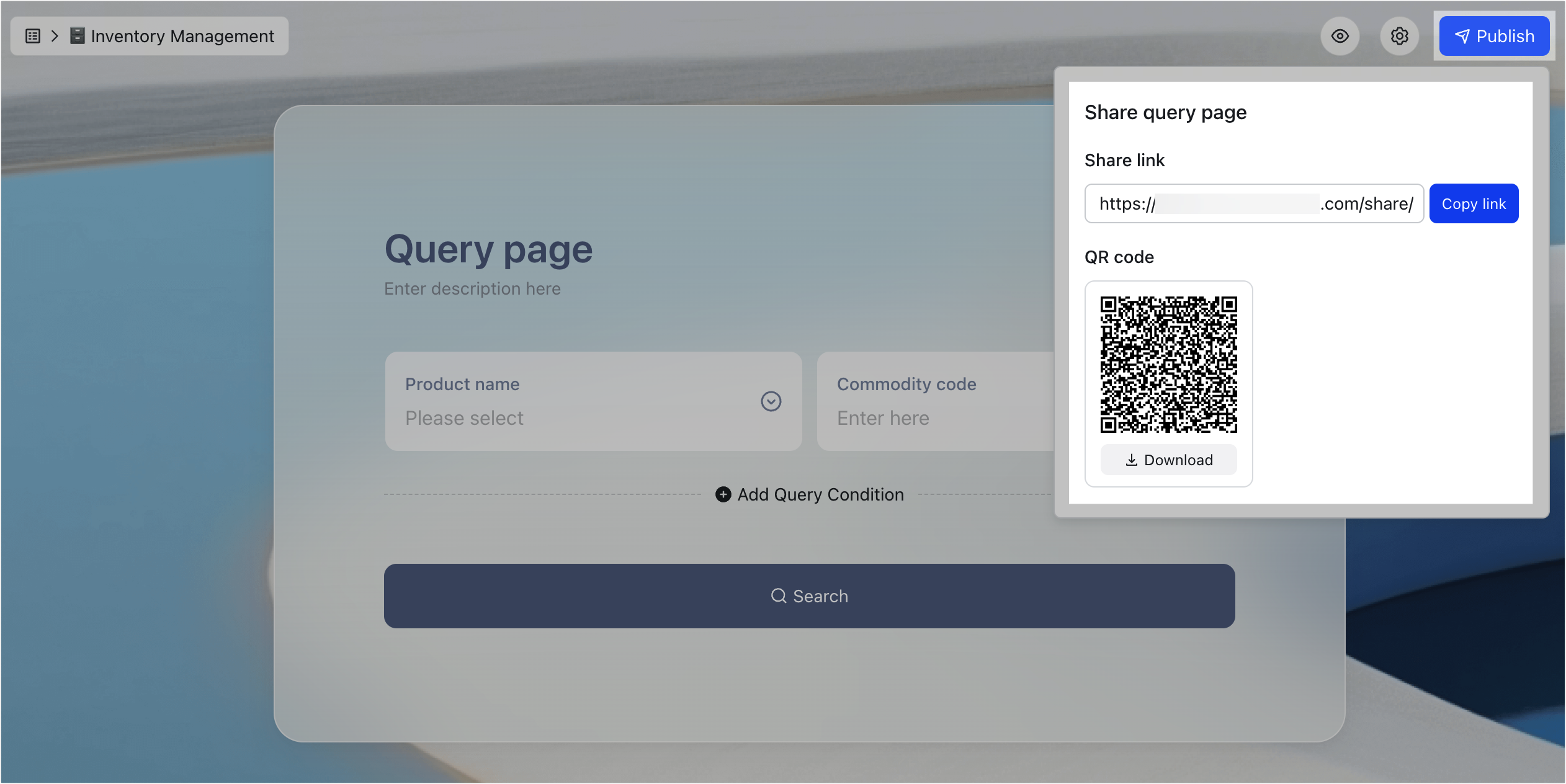
Task: Click the Share query page dialog title
Action: point(1165,112)
